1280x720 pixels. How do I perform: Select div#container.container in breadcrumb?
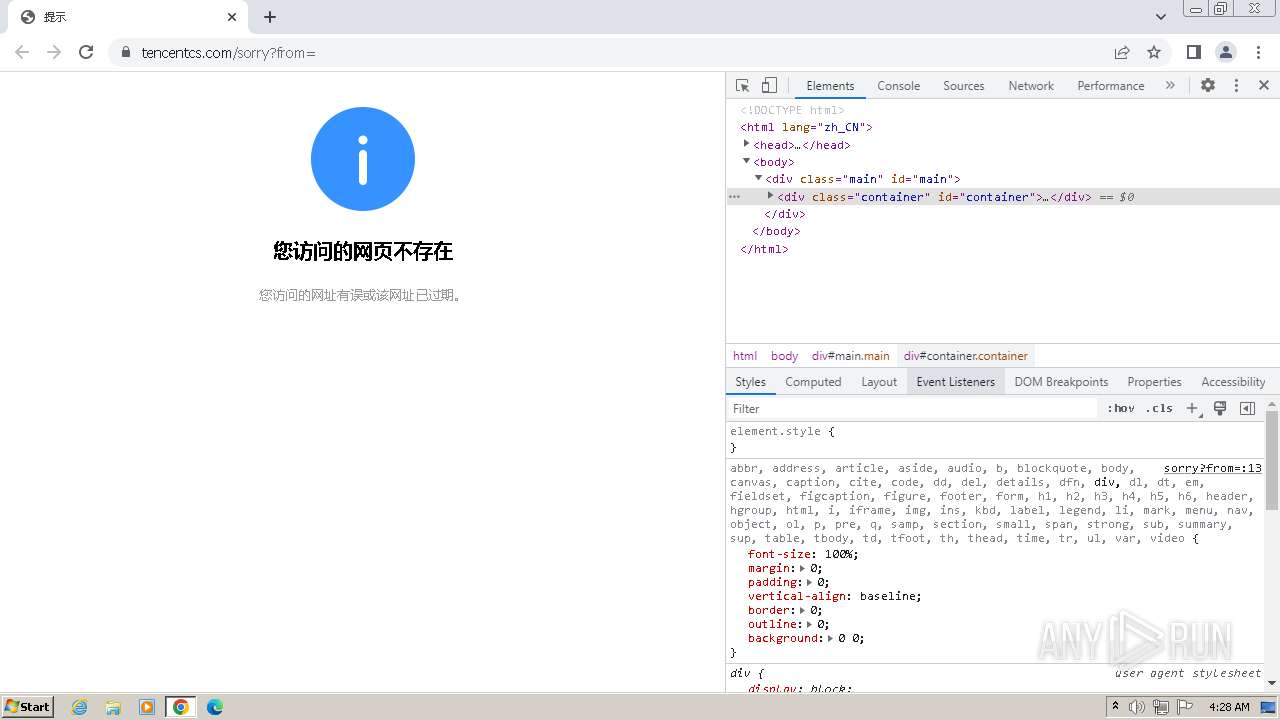(966, 356)
